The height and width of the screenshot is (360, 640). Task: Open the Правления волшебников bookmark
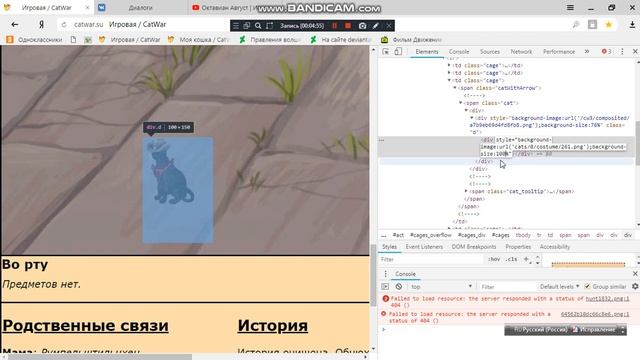coord(270,40)
